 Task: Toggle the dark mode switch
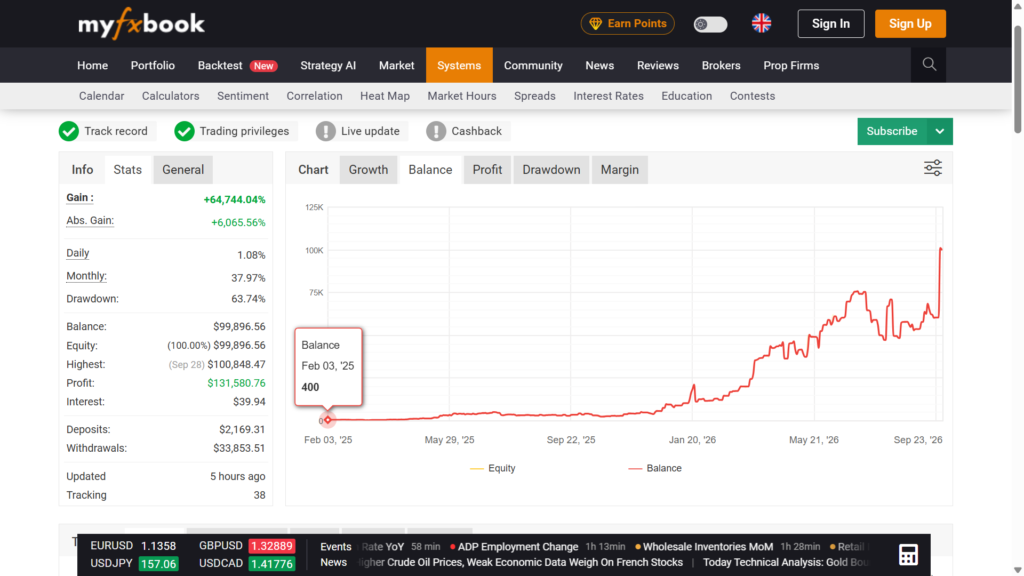[711, 24]
